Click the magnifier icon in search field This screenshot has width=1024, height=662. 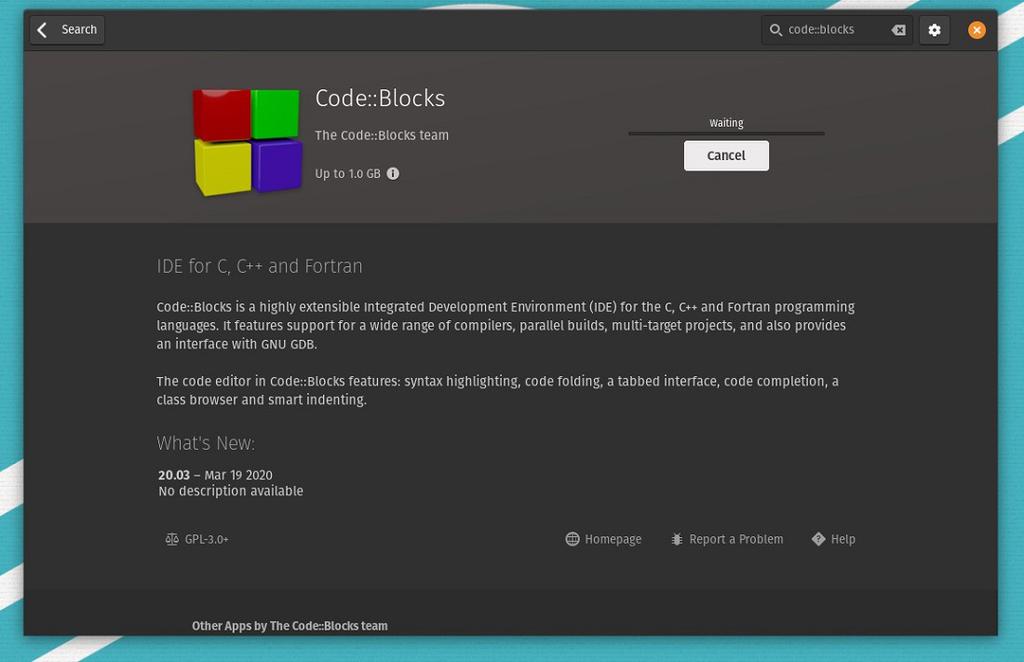pos(775,30)
